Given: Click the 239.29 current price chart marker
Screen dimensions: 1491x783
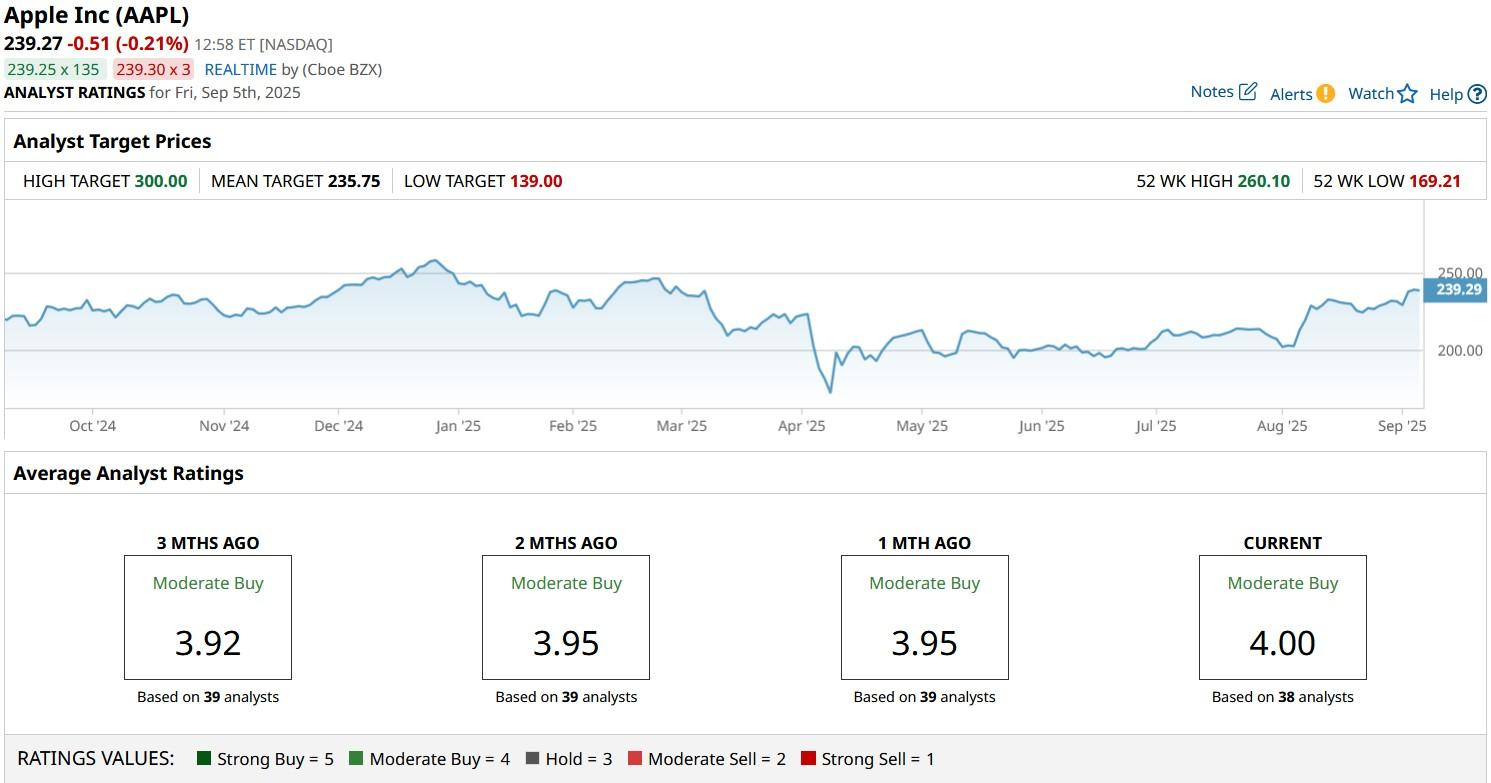Looking at the screenshot, I should 1456,289.
